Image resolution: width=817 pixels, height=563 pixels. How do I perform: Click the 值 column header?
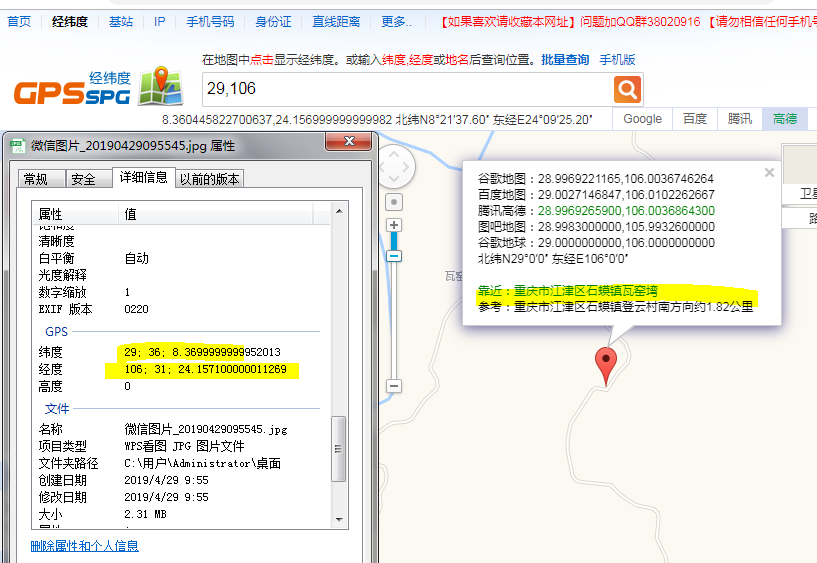pos(216,214)
